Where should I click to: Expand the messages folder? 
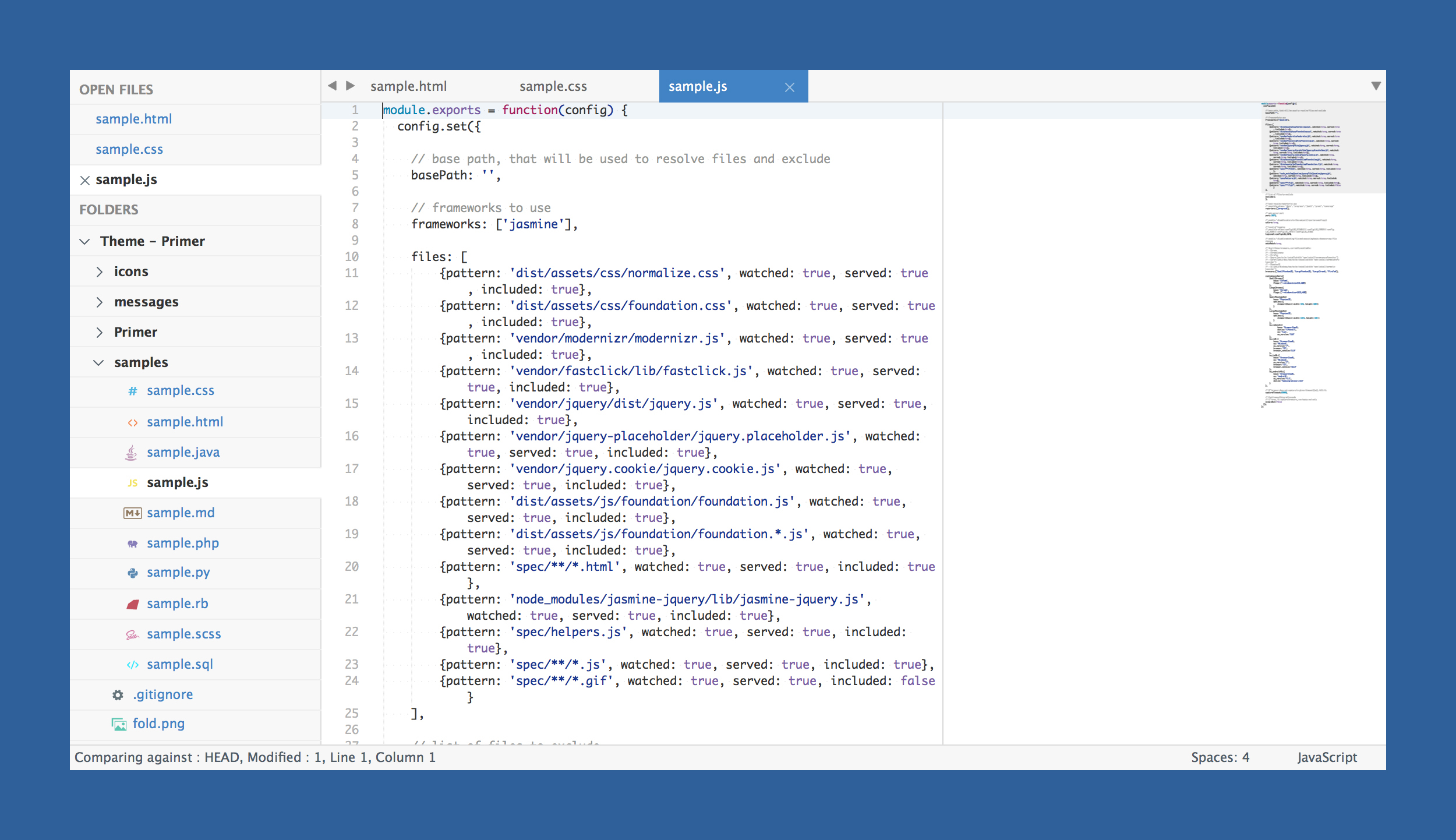tap(99, 302)
